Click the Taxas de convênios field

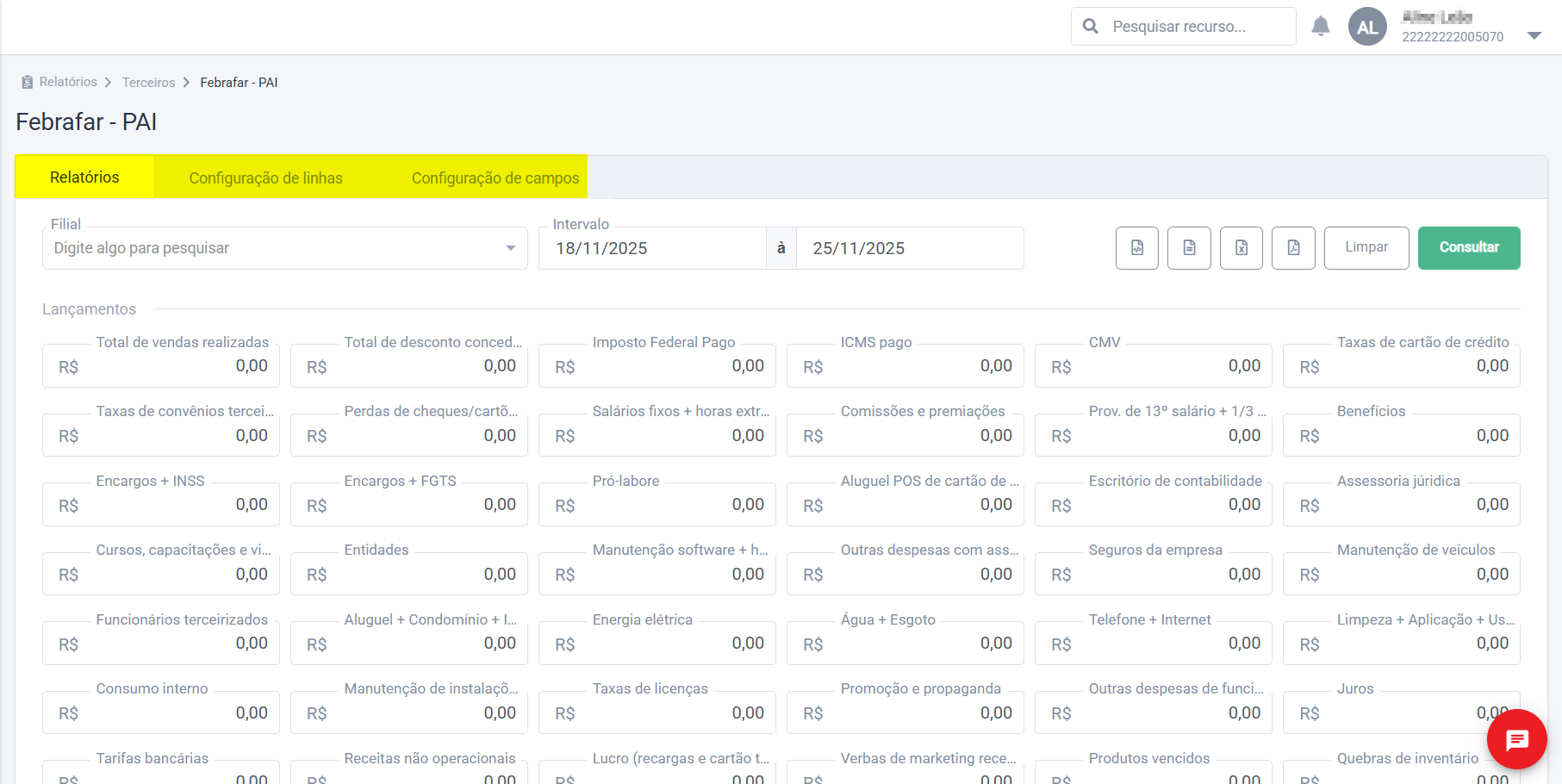click(x=161, y=435)
